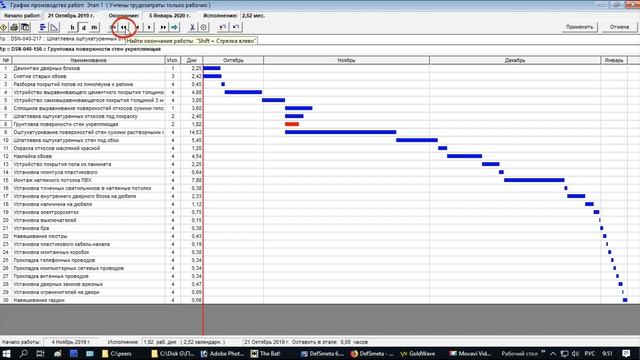Screen dimensions: 640x360
Task: Click the Декабрь month header
Action: tap(515, 60)
